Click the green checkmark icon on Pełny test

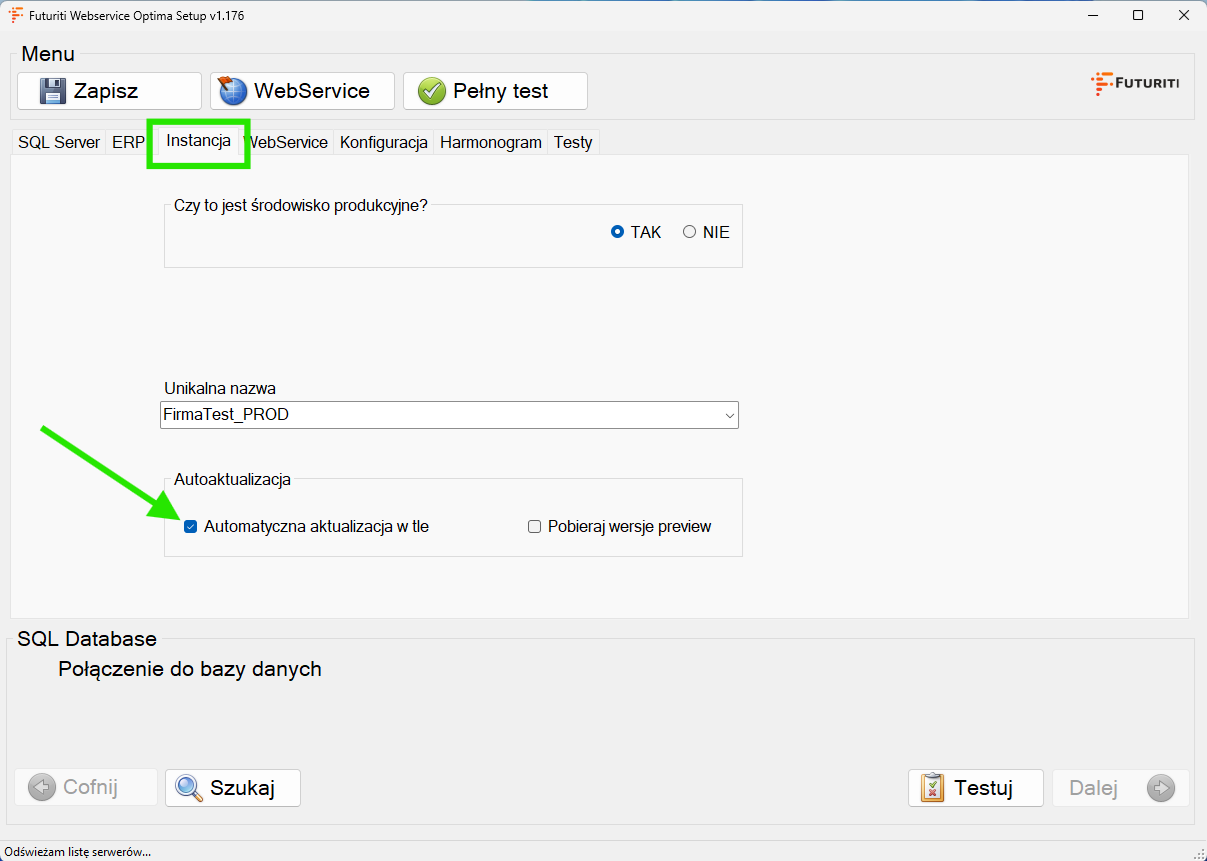tap(432, 91)
